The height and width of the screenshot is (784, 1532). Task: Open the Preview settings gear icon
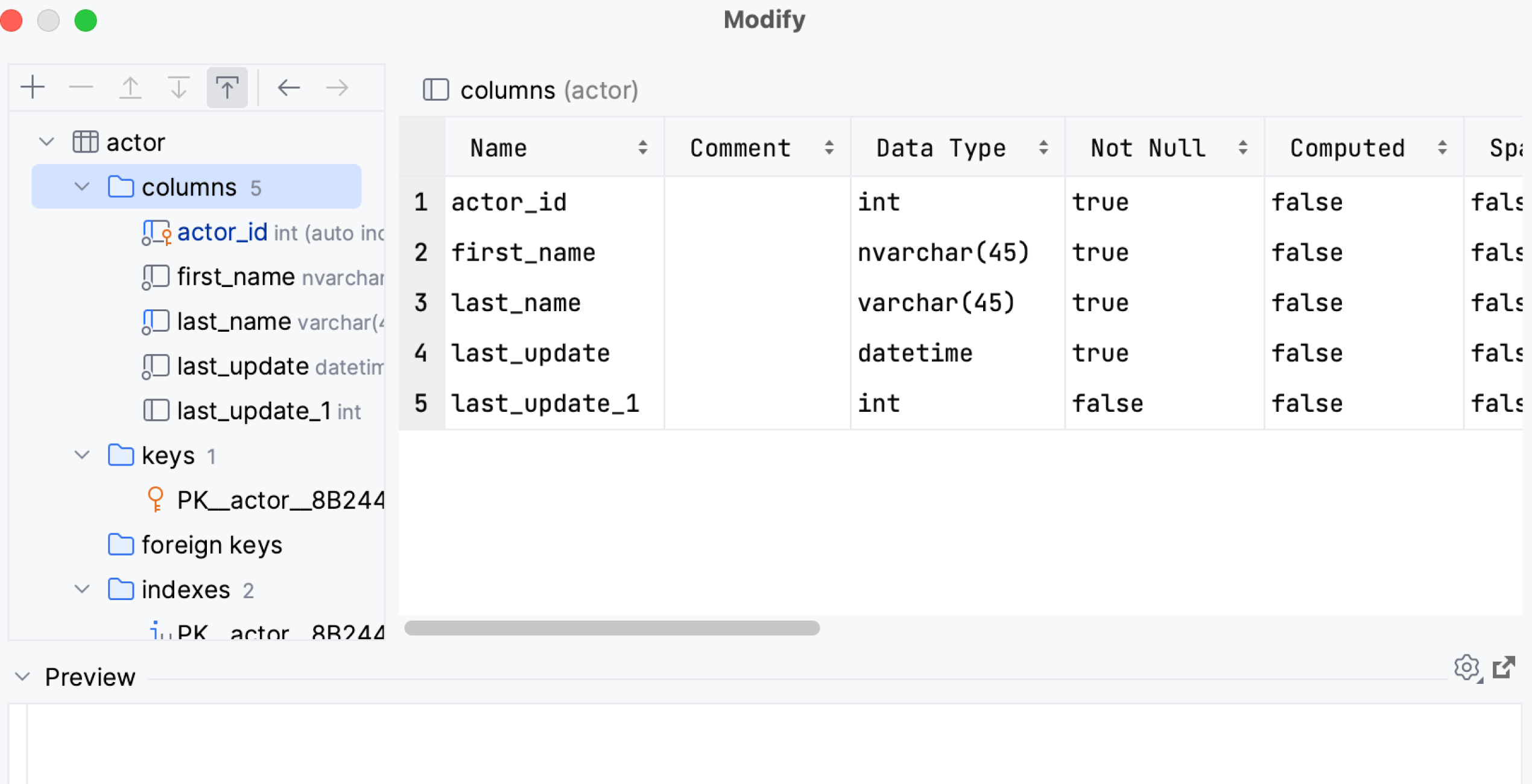(1466, 668)
